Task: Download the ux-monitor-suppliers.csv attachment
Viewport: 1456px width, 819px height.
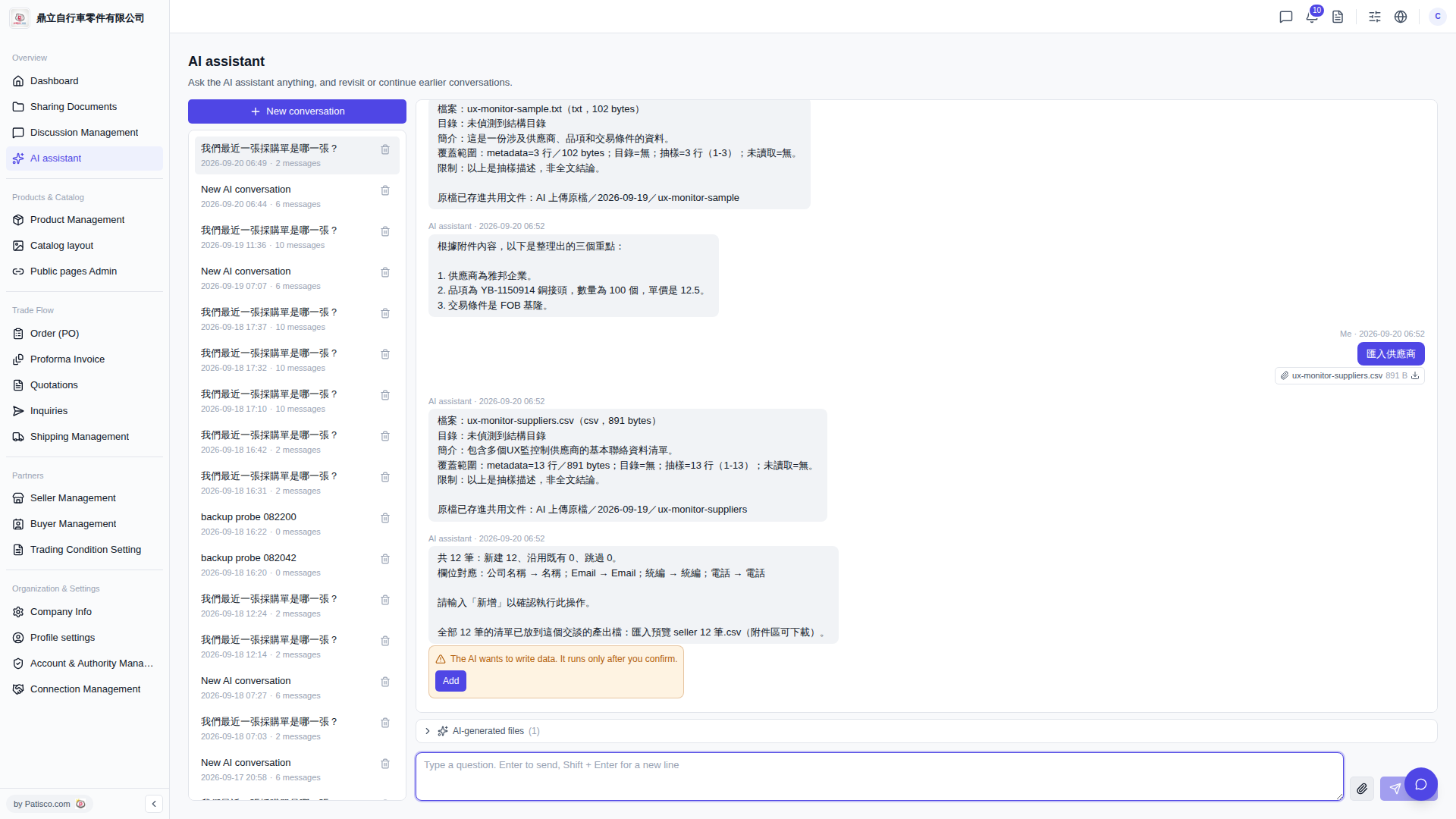Action: [x=1415, y=376]
